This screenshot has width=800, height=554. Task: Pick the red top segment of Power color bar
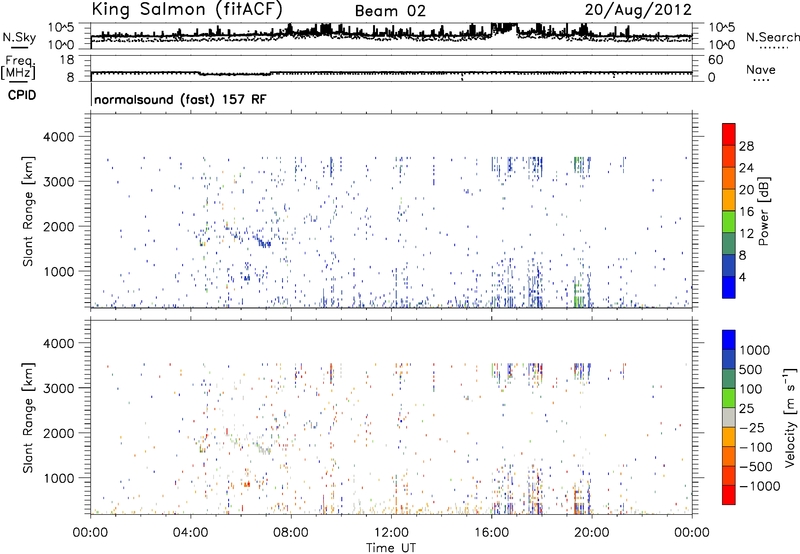click(x=729, y=134)
